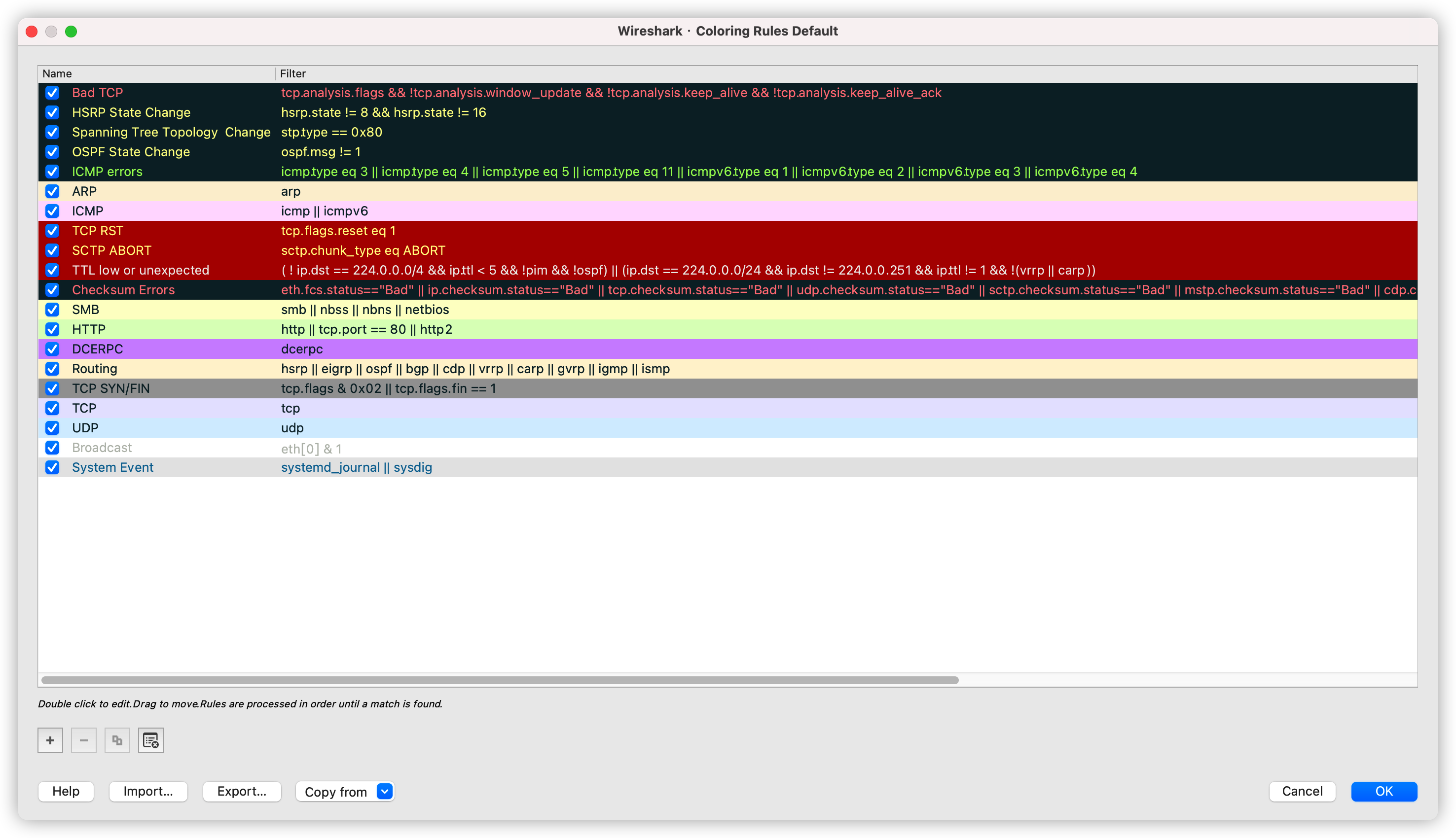The image size is (1456, 838).
Task: Uncheck the Checksum Errors checkbox
Action: coord(52,289)
